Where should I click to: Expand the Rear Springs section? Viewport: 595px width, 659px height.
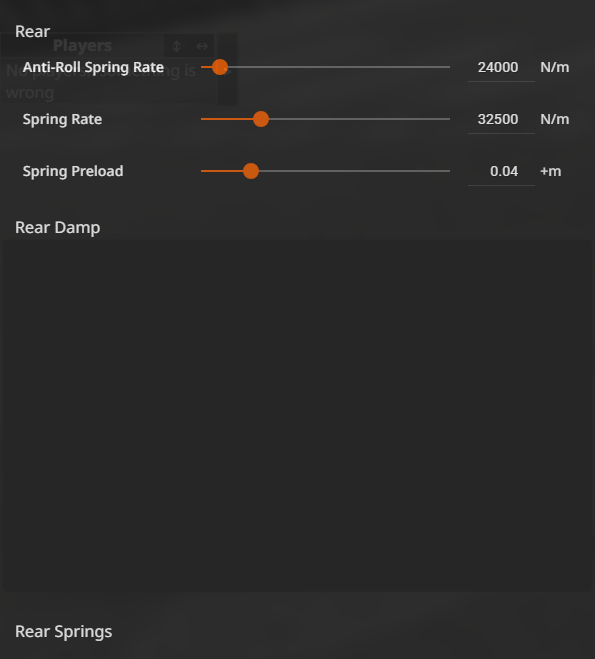coord(63,632)
